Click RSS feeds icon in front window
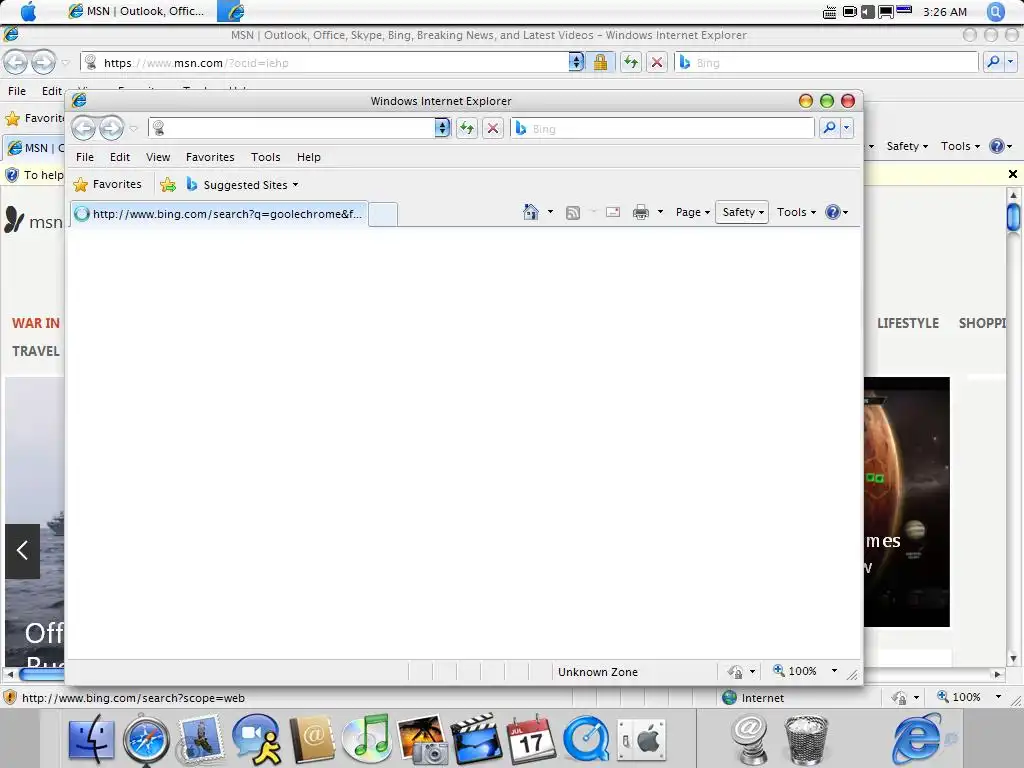The image size is (1024, 768). [573, 212]
